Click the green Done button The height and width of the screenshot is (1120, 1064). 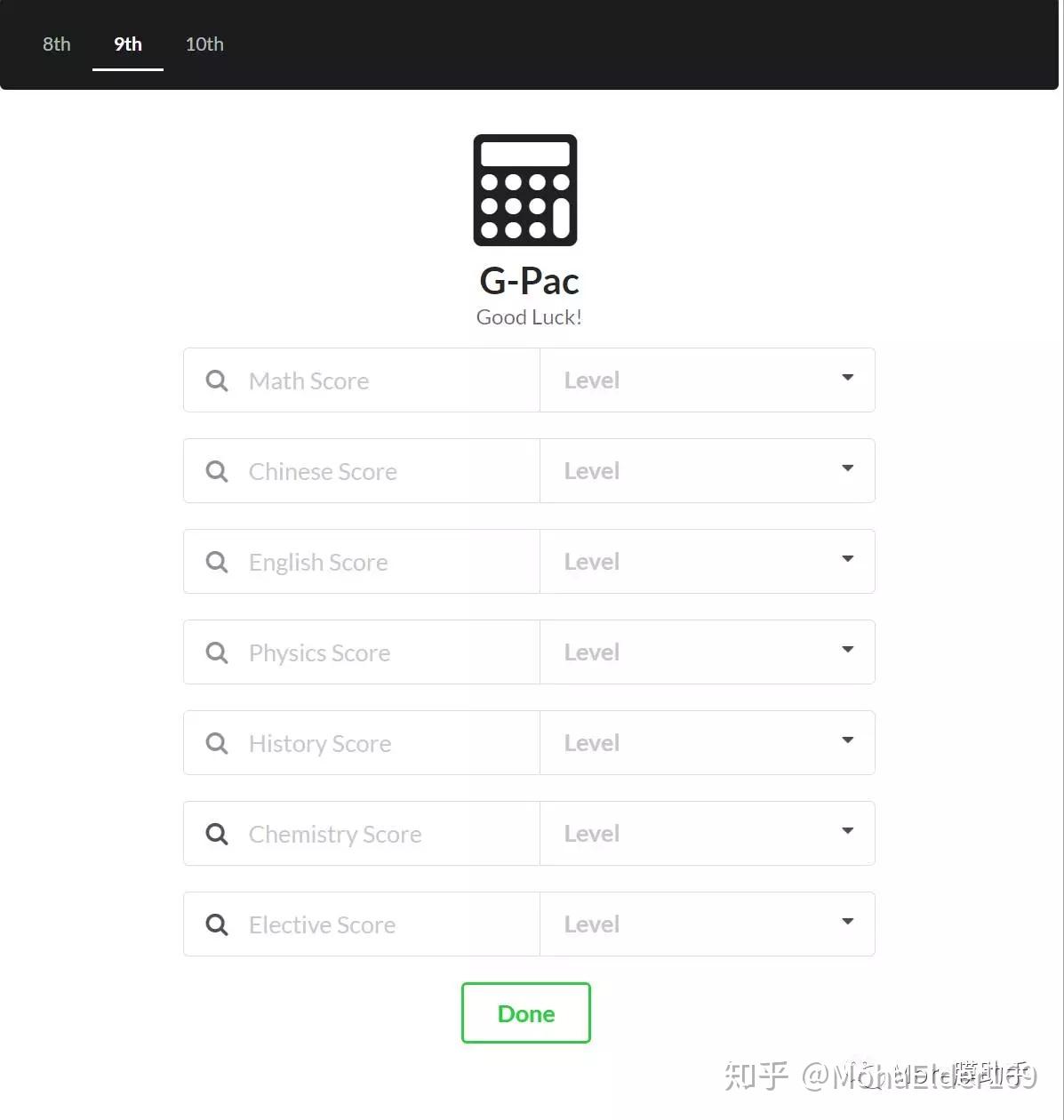pos(526,1013)
